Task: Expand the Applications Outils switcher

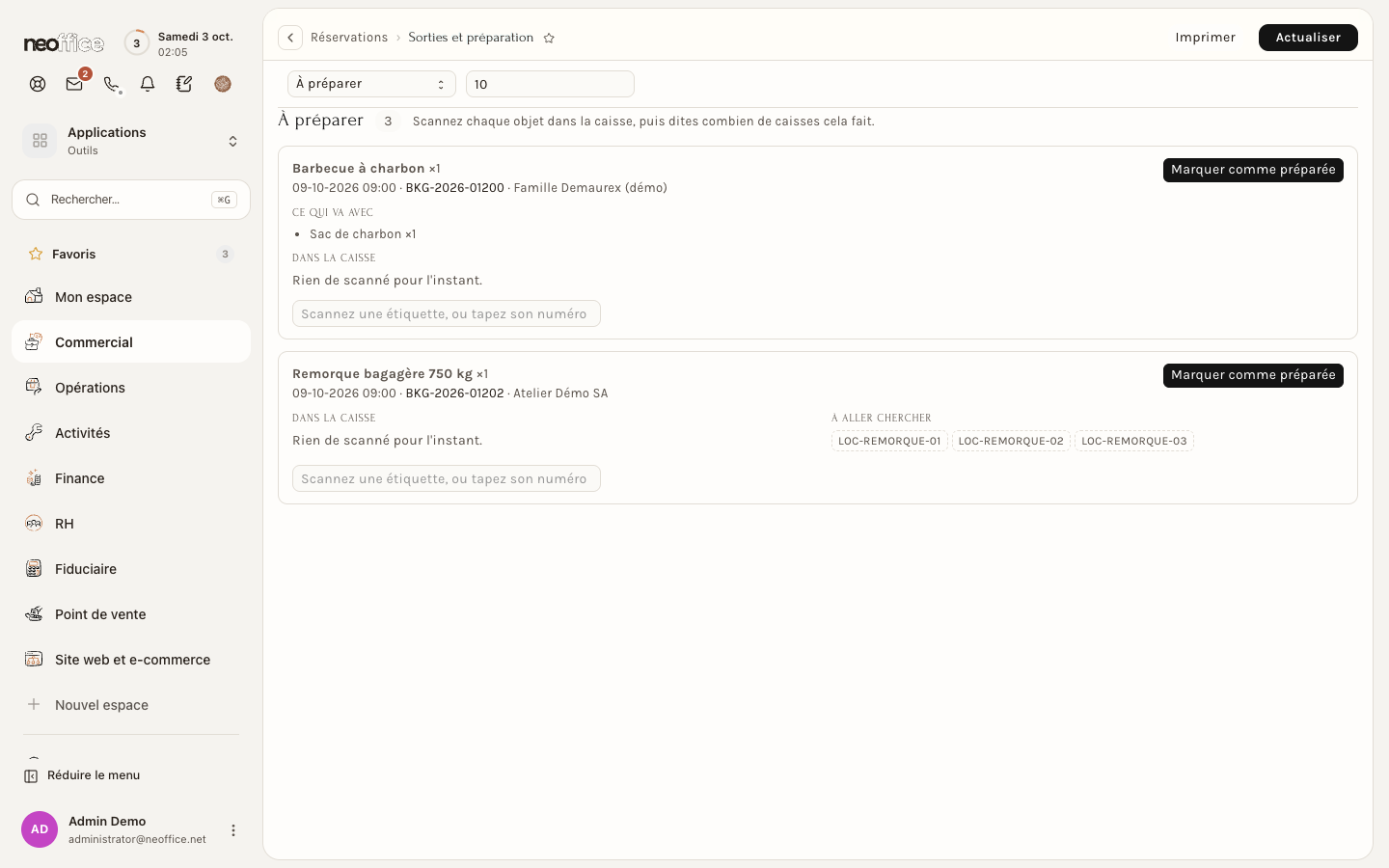Action: point(131,141)
